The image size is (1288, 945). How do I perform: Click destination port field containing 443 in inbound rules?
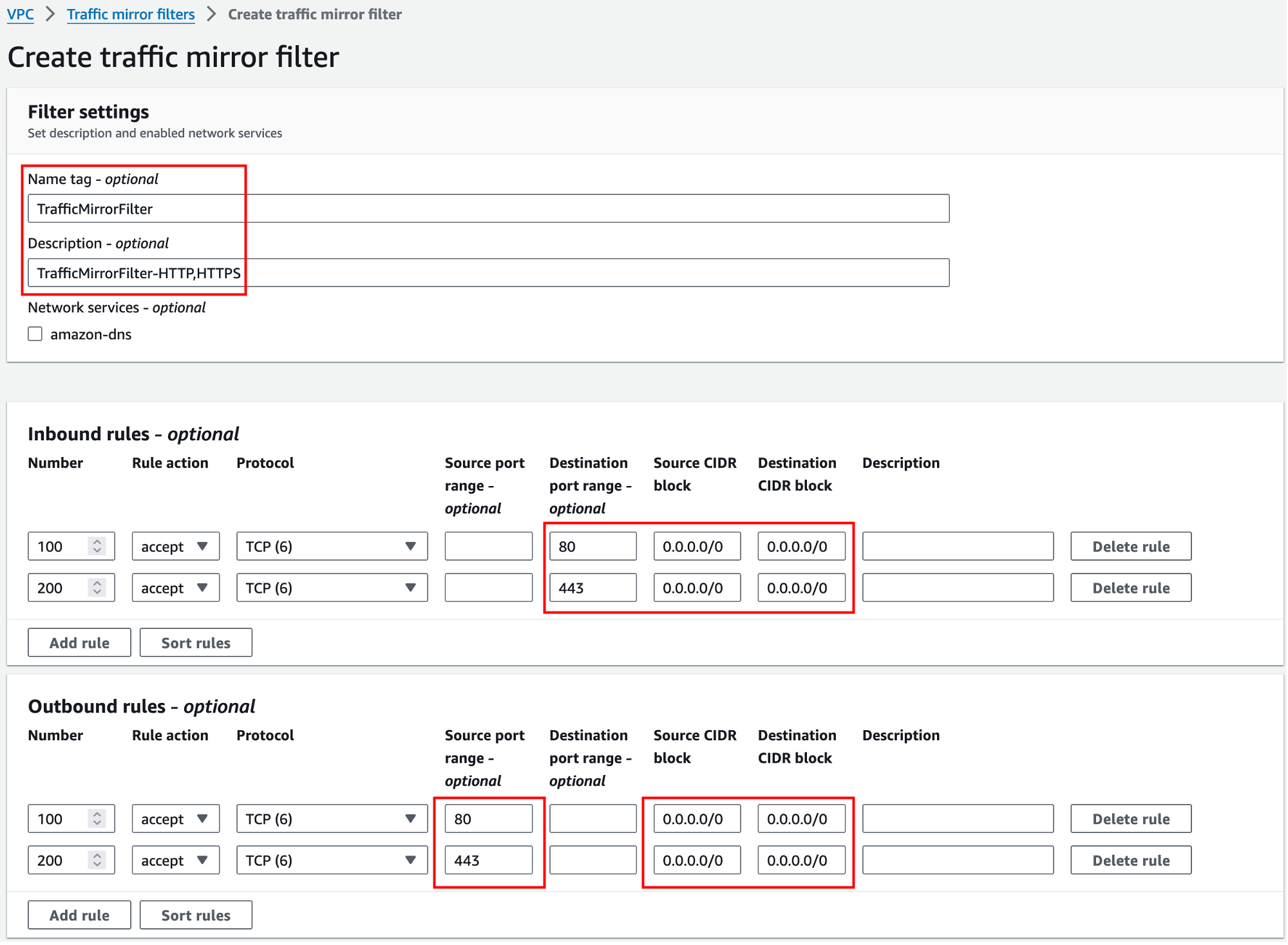pos(592,588)
